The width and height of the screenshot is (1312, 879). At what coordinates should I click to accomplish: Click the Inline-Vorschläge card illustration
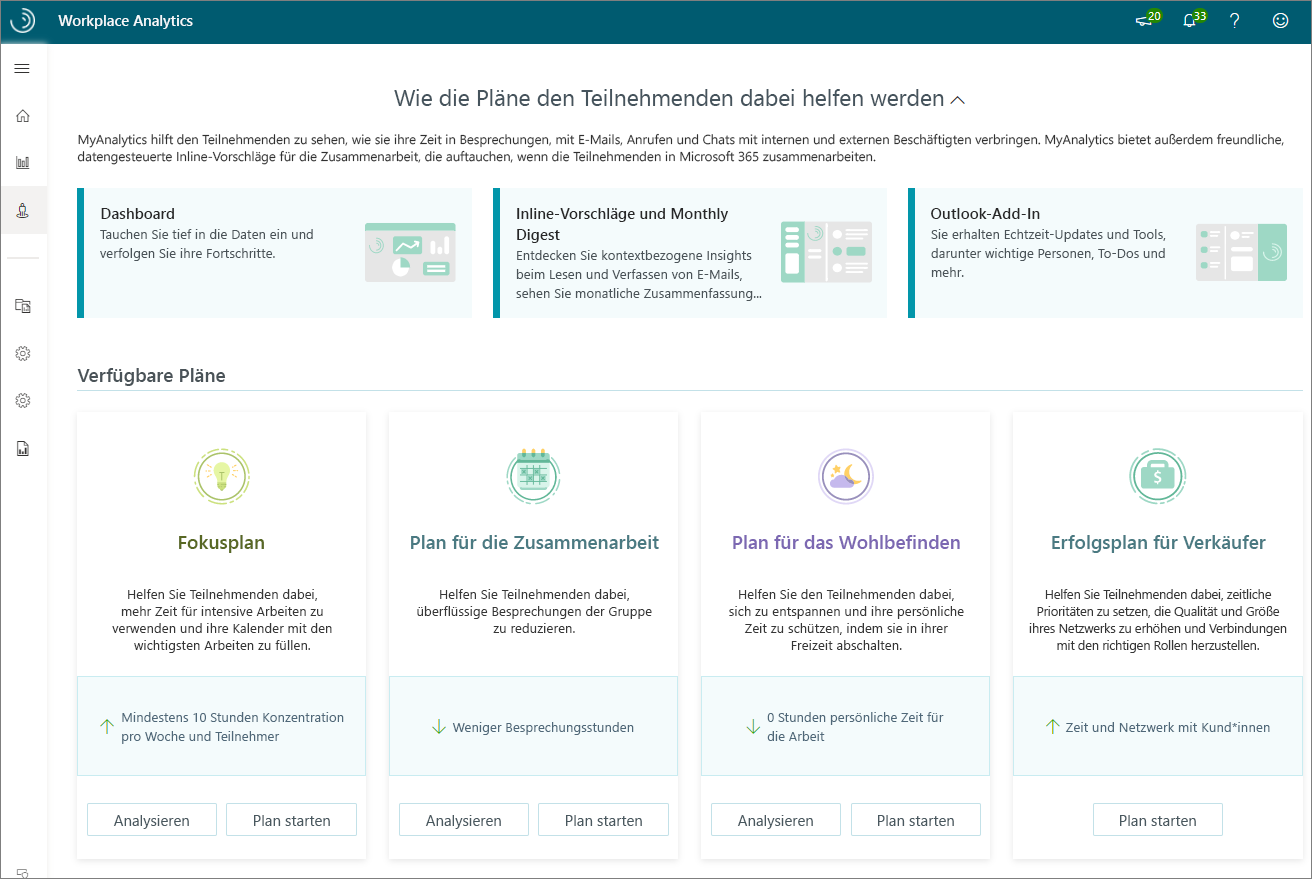825,252
